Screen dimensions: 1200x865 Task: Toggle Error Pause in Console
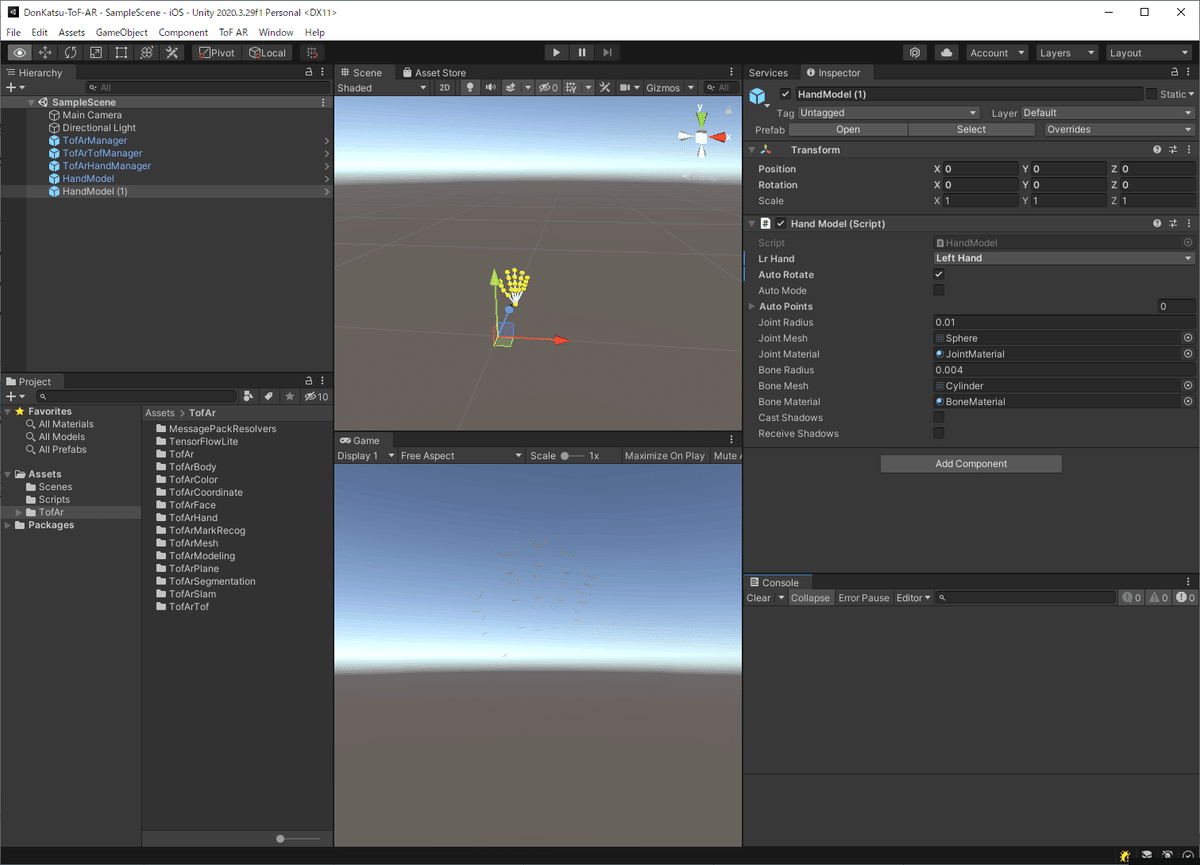coord(864,598)
